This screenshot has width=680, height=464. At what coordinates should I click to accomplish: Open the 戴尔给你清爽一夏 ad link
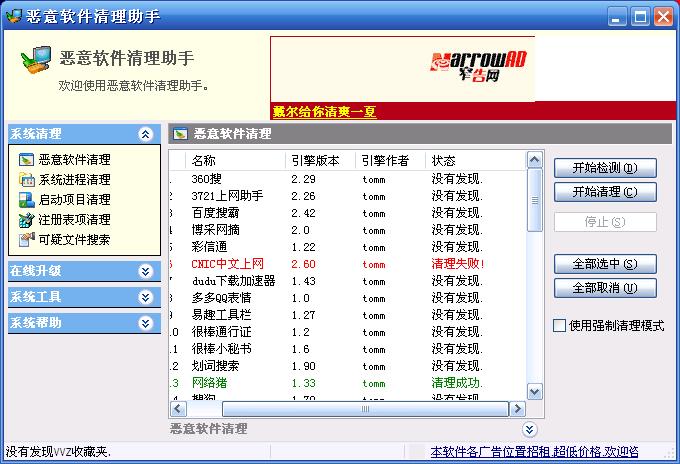(324, 112)
